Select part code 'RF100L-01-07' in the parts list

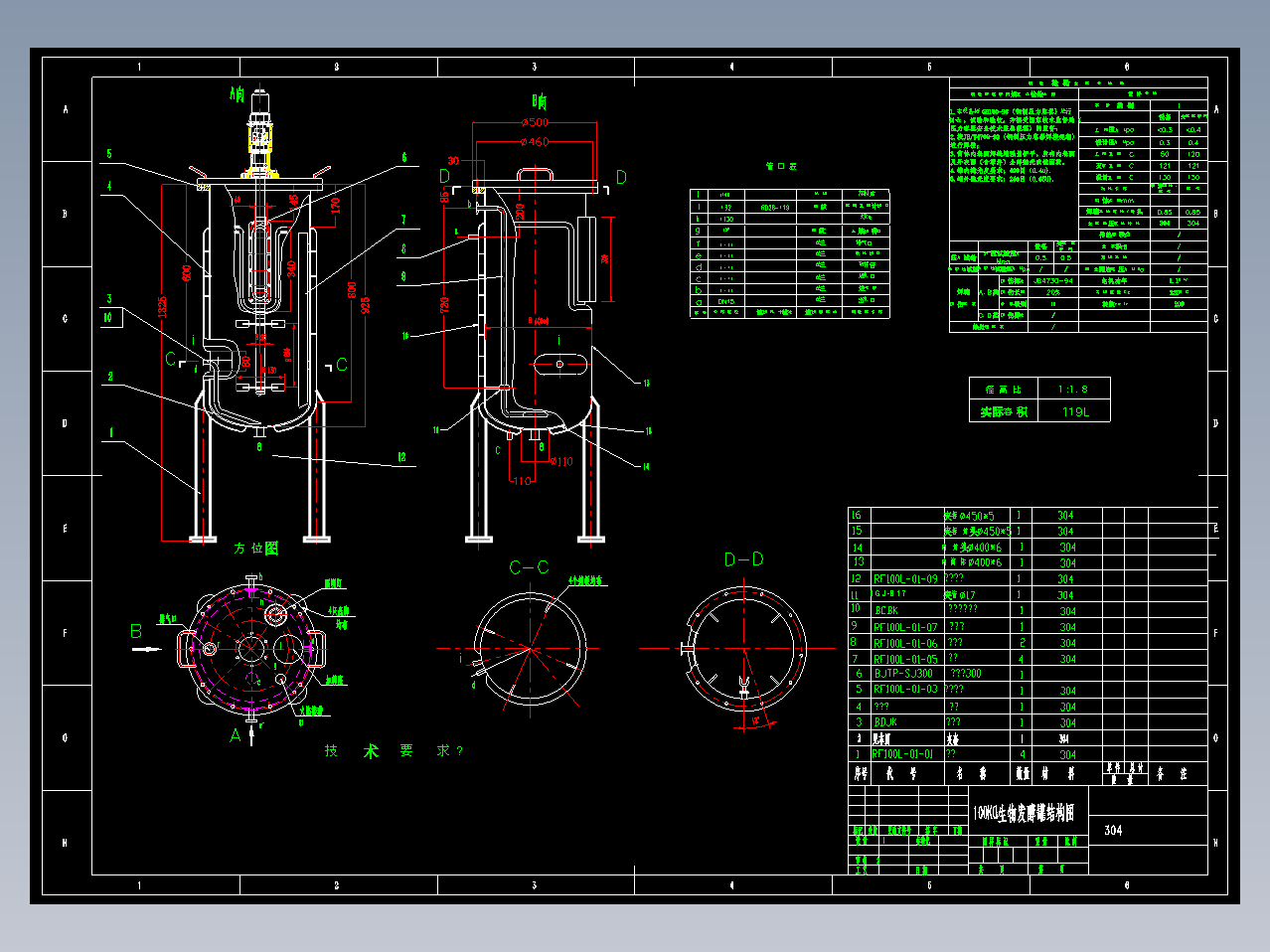pos(905,627)
